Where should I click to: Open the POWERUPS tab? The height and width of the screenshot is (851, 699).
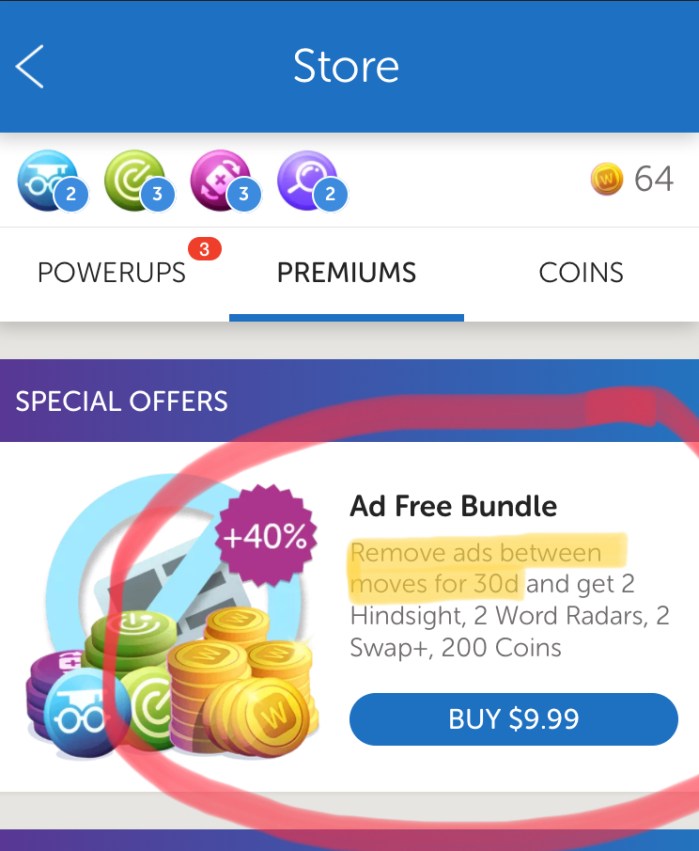coord(112,272)
